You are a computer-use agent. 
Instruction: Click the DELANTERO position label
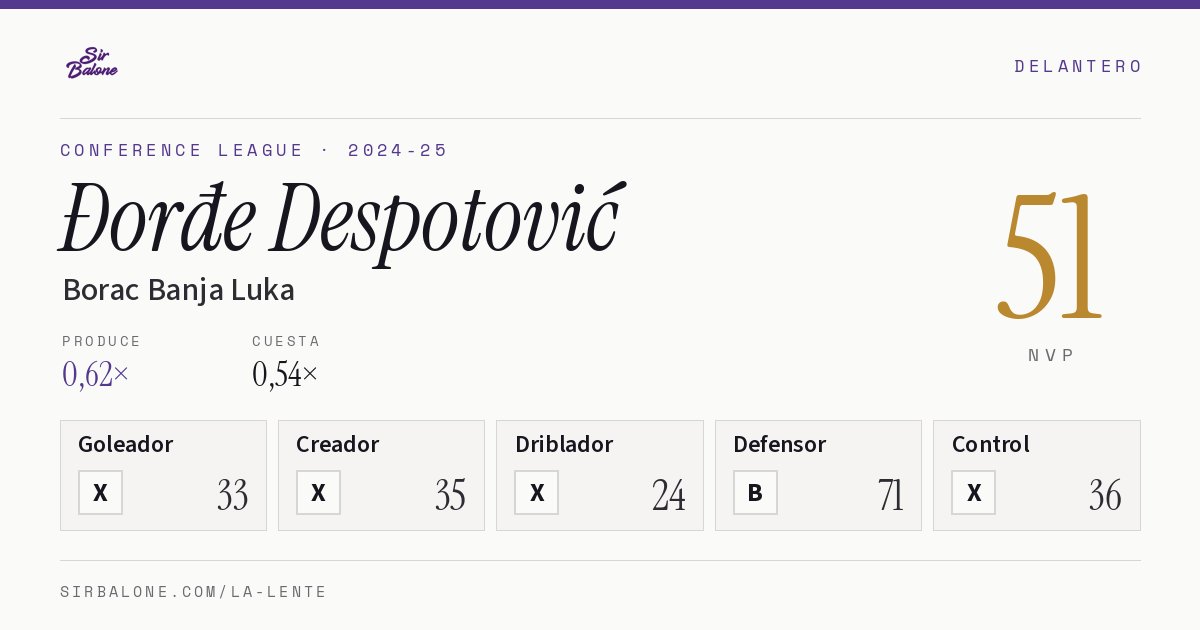pyautogui.click(x=1078, y=66)
